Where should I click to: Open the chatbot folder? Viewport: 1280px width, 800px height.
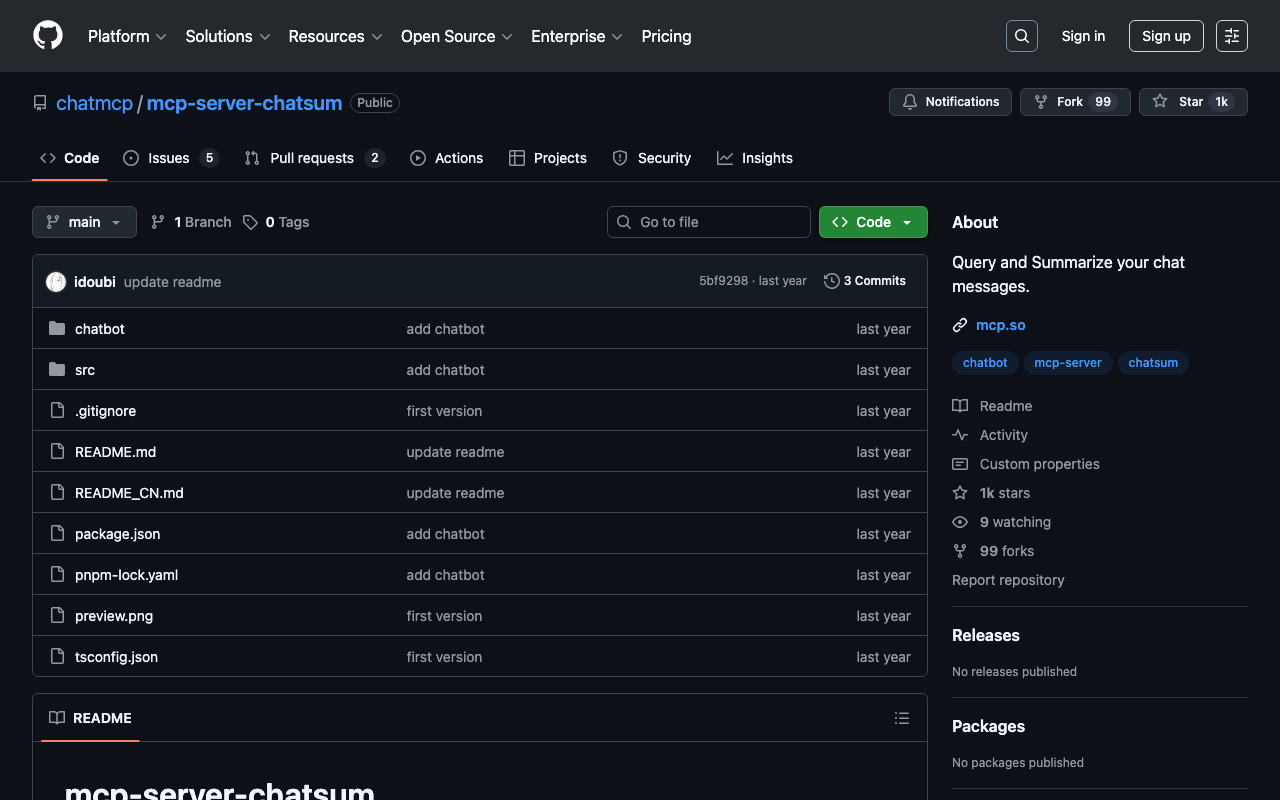(99, 329)
